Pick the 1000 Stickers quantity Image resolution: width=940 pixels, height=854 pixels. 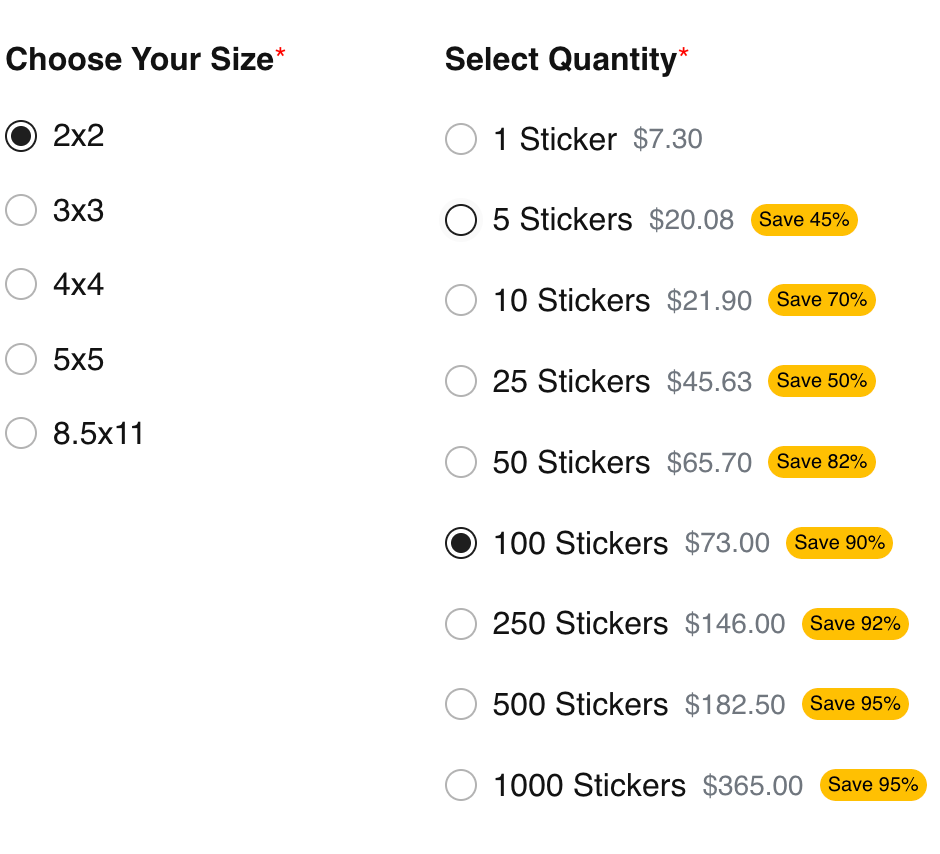[461, 785]
